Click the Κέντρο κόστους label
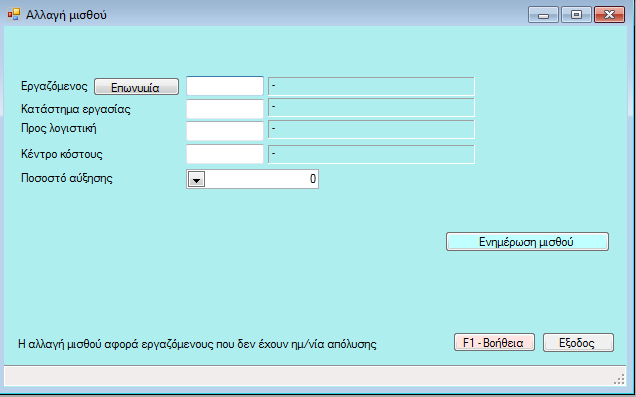The width and height of the screenshot is (636, 397). click(62, 154)
